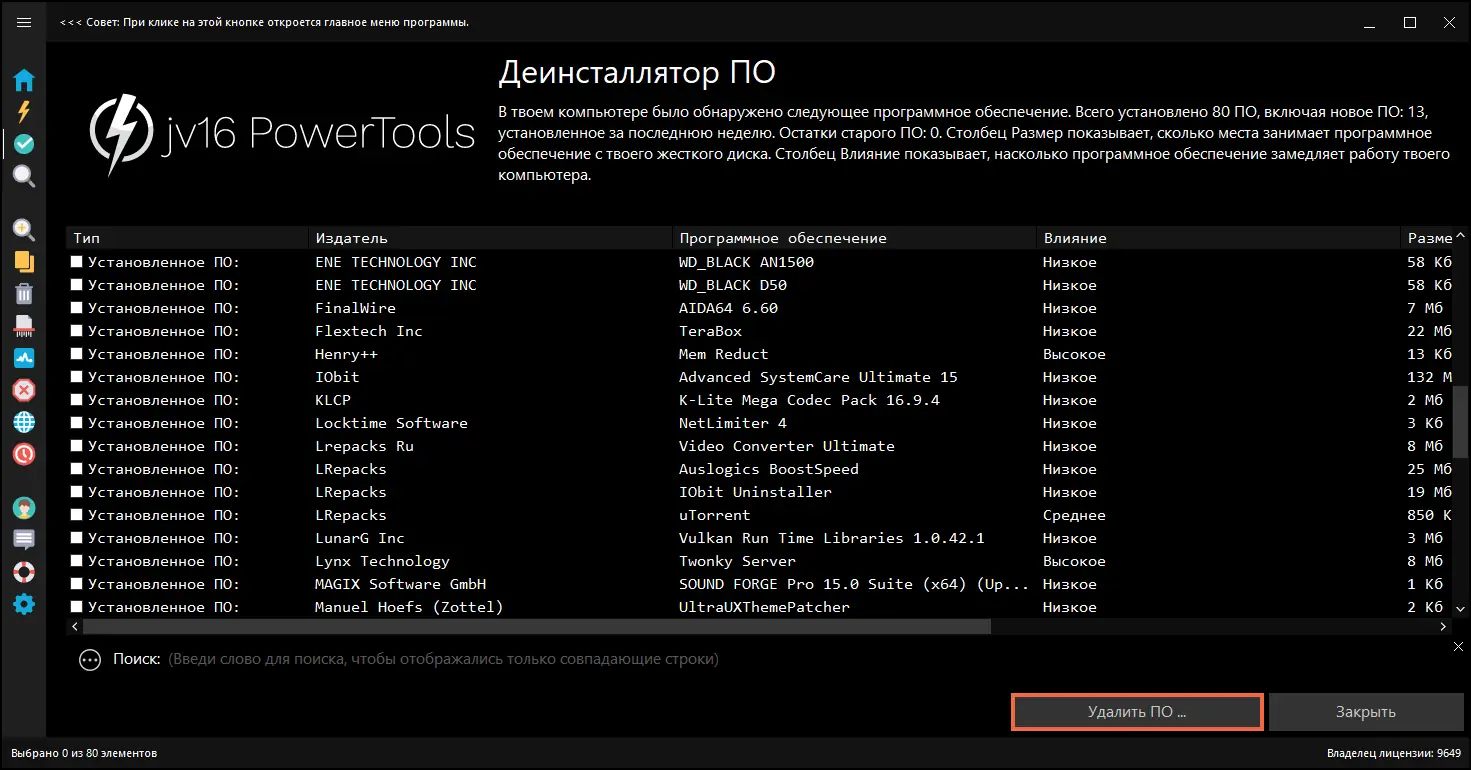
Task: Click the horizontal scrollbar thumb of the list
Action: point(537,626)
